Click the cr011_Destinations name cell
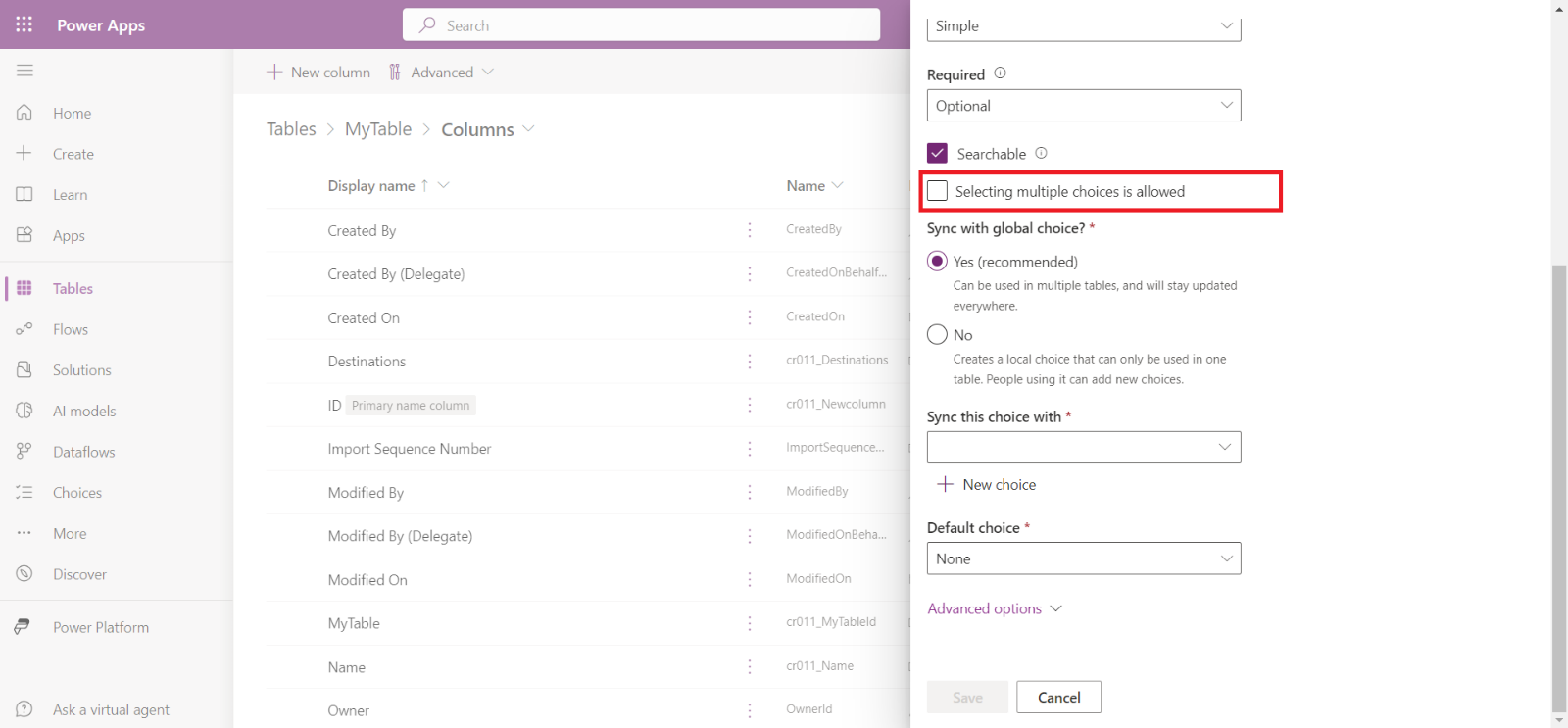This screenshot has height=728, width=1568. [837, 361]
